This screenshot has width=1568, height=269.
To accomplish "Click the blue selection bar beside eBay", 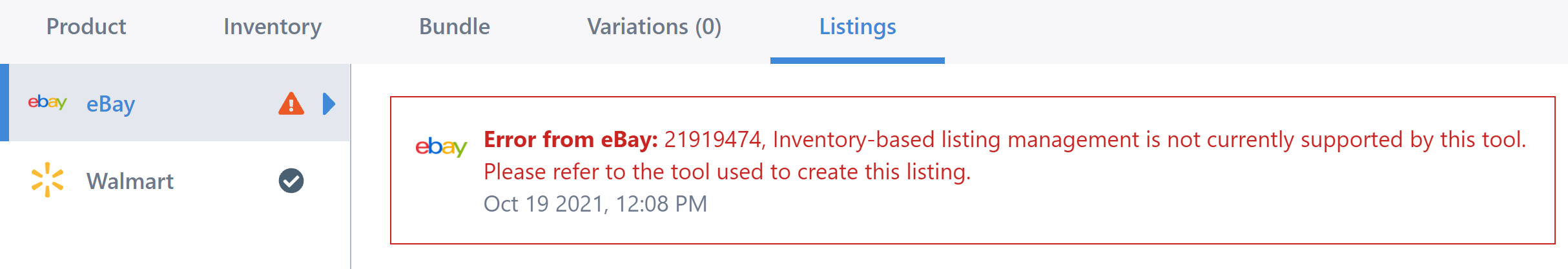I will click(x=5, y=103).
